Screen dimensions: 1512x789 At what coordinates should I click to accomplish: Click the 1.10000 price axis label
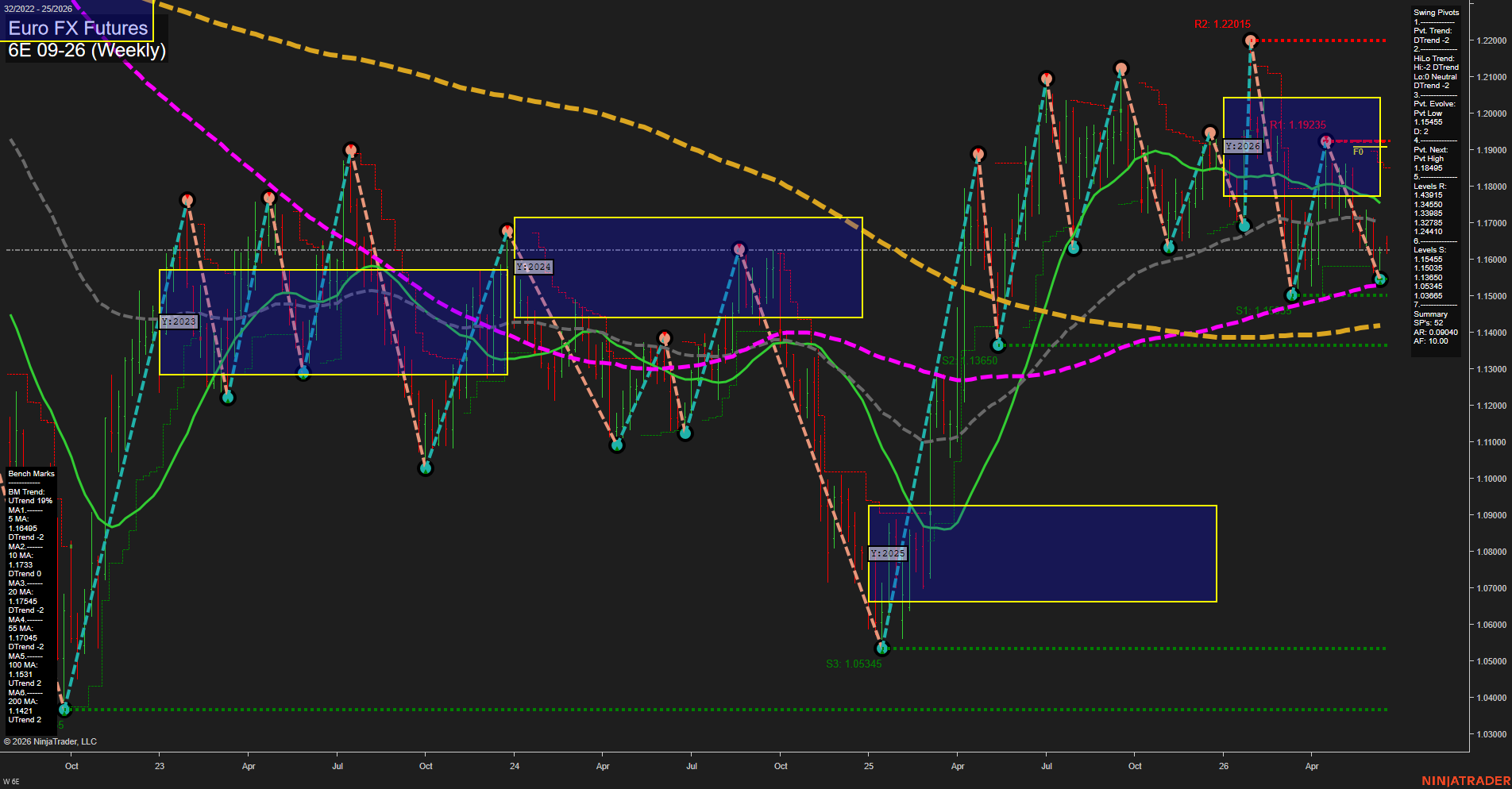tap(1491, 479)
